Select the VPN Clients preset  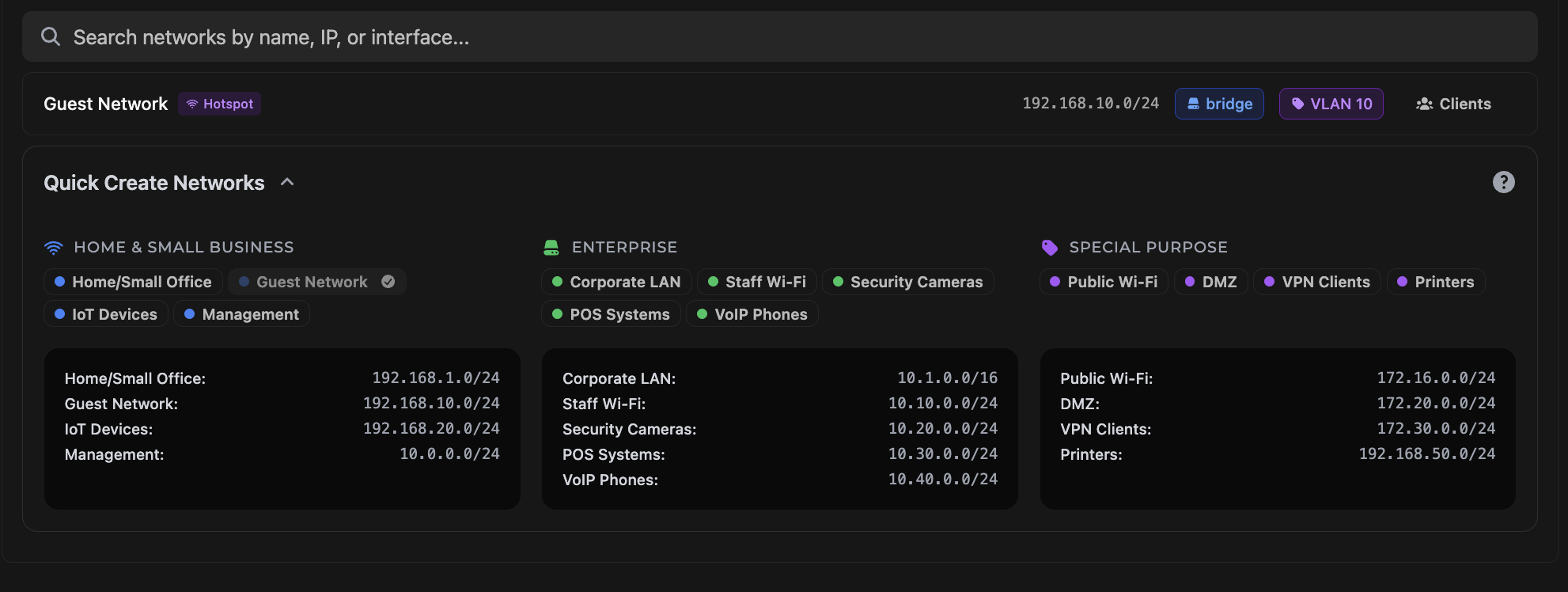(x=1316, y=282)
